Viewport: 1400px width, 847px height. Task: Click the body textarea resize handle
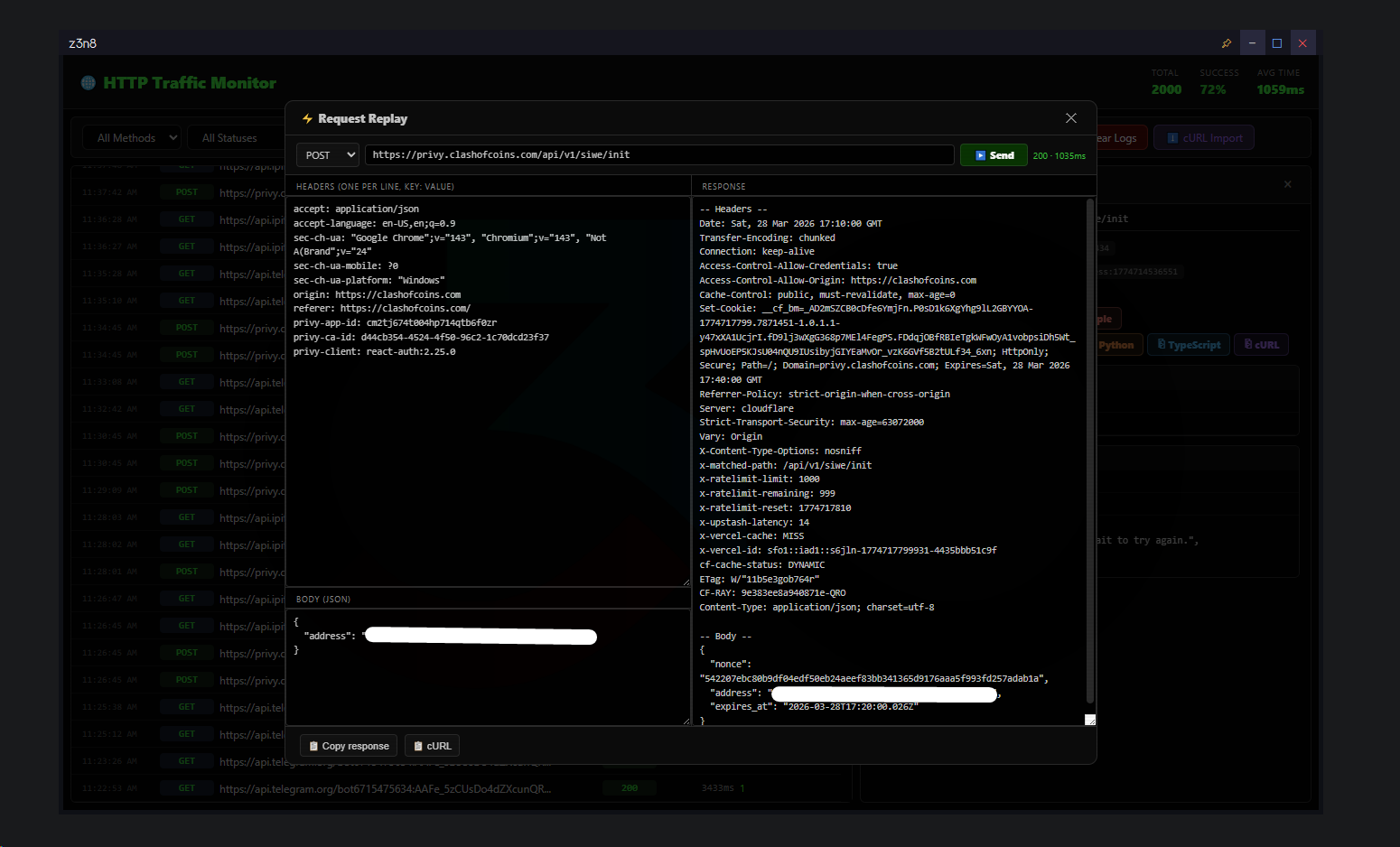[686, 721]
